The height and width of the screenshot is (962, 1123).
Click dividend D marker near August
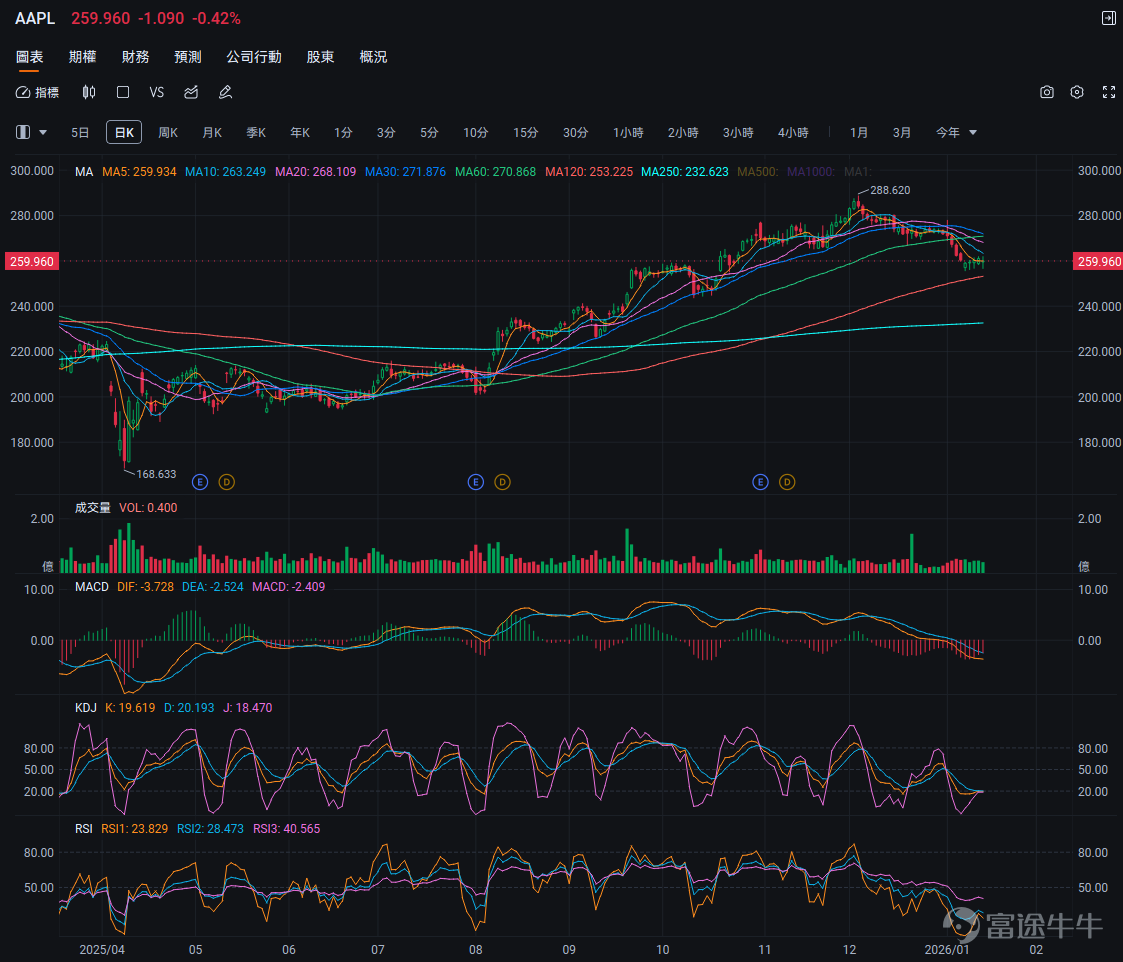(x=502, y=482)
